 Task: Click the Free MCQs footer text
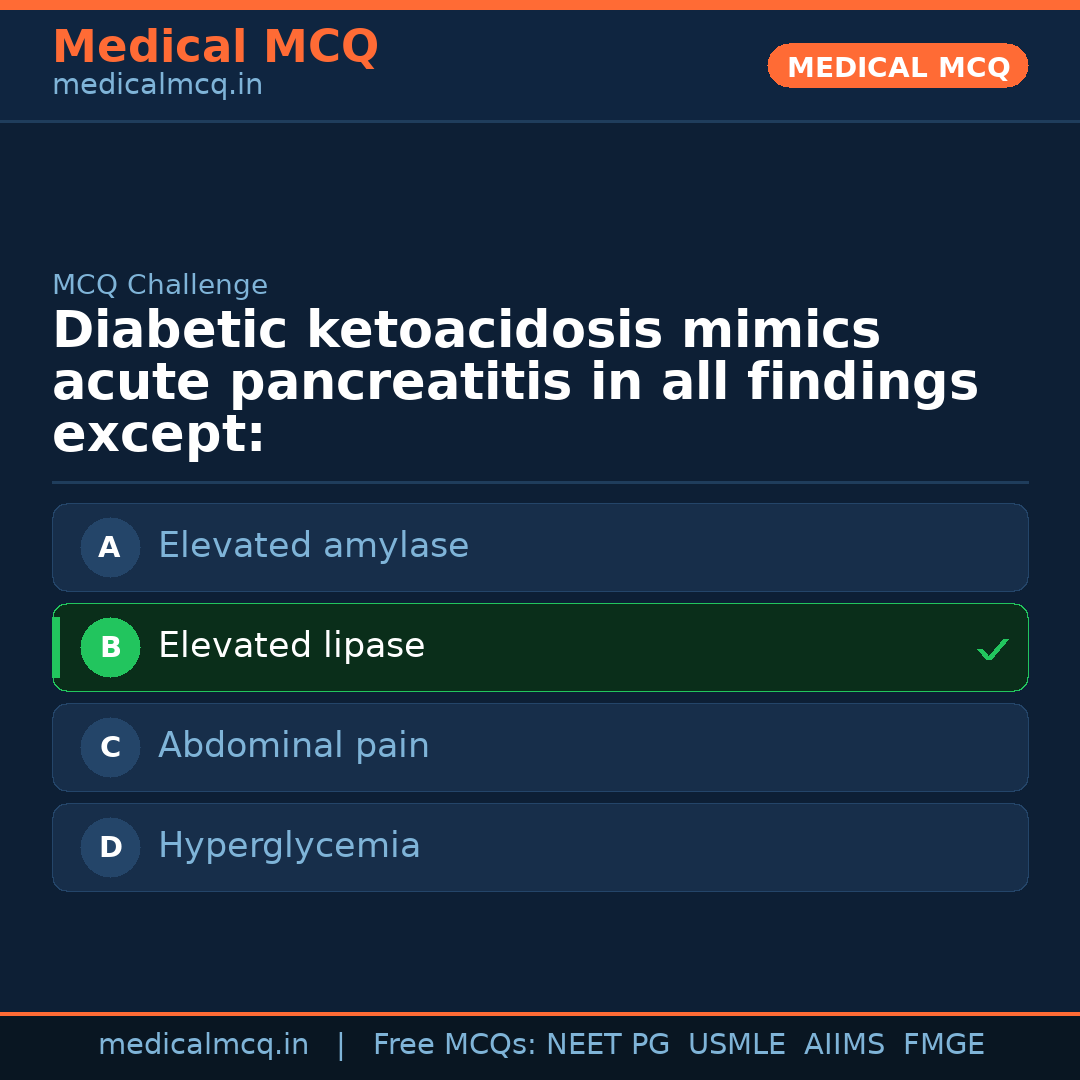455,1045
